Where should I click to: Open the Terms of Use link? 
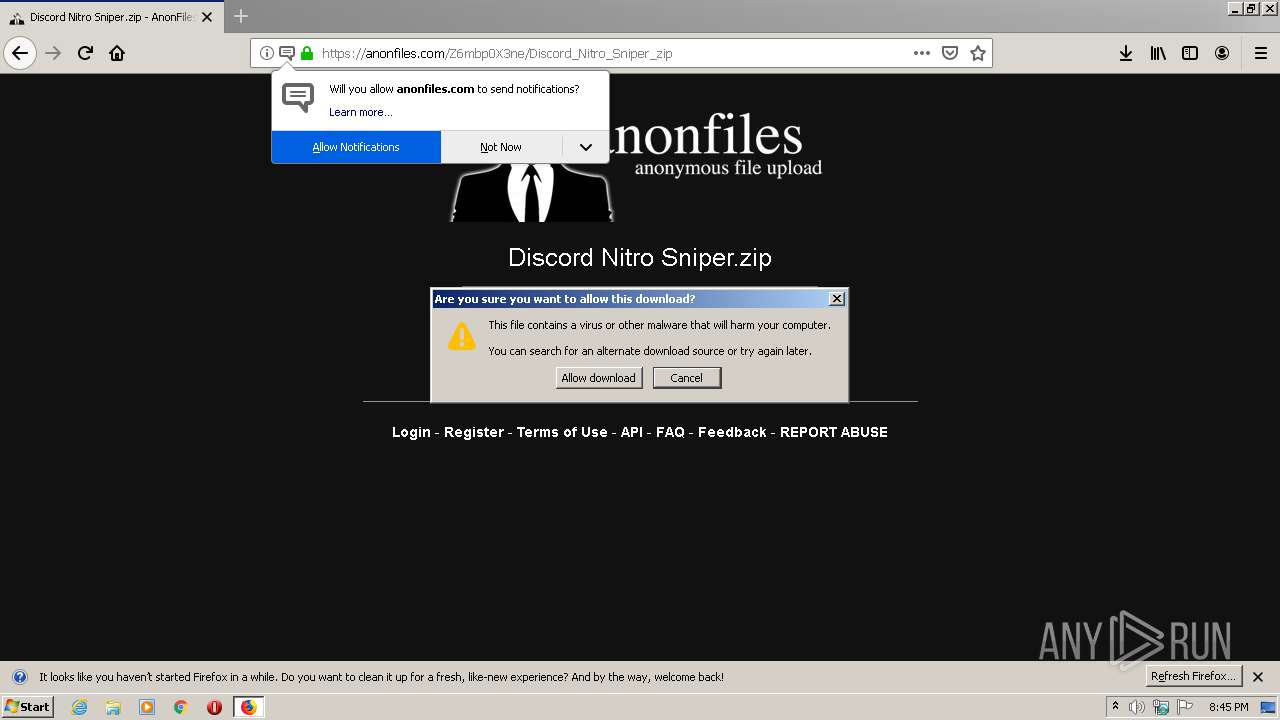[562, 432]
